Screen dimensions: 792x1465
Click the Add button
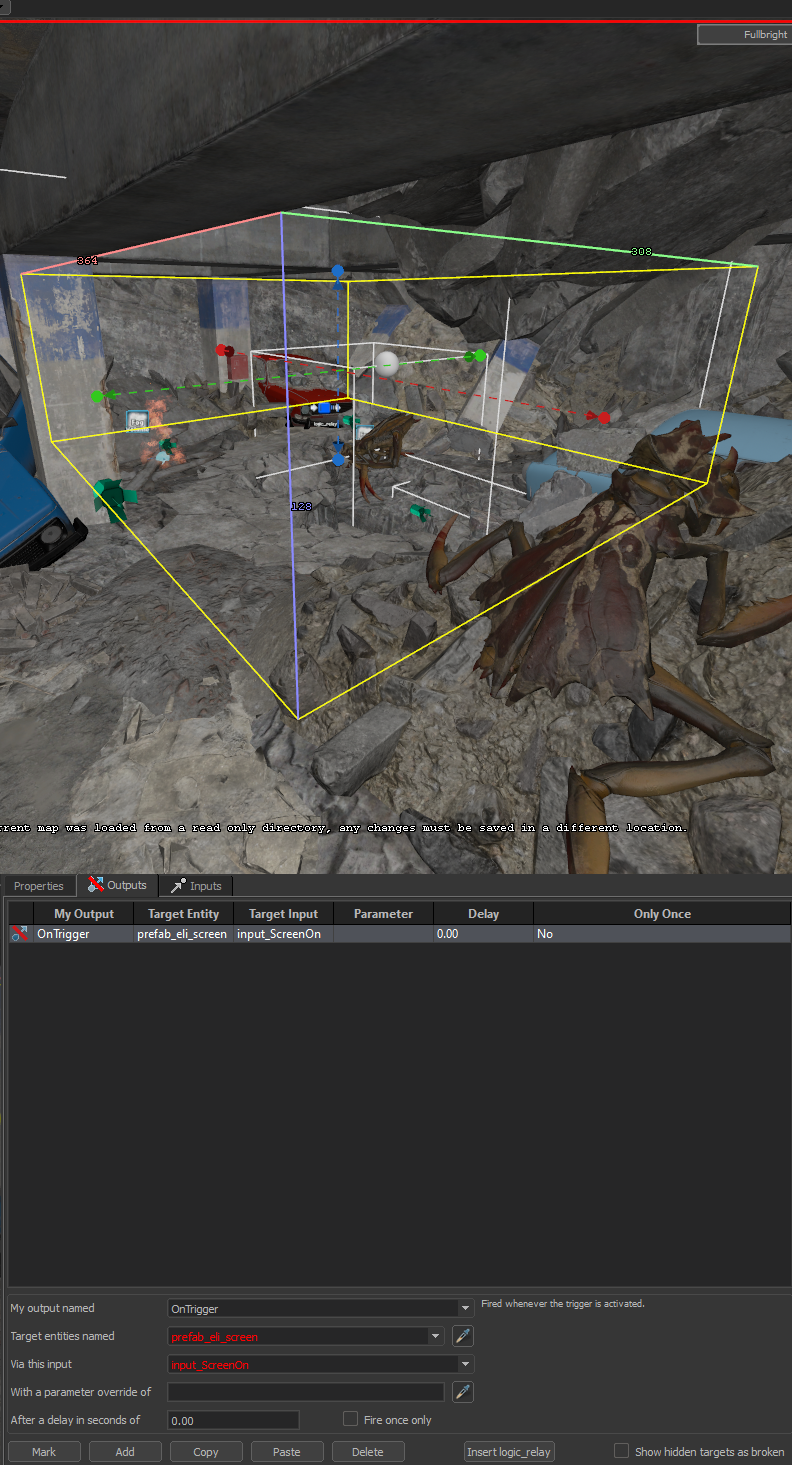[125, 1451]
